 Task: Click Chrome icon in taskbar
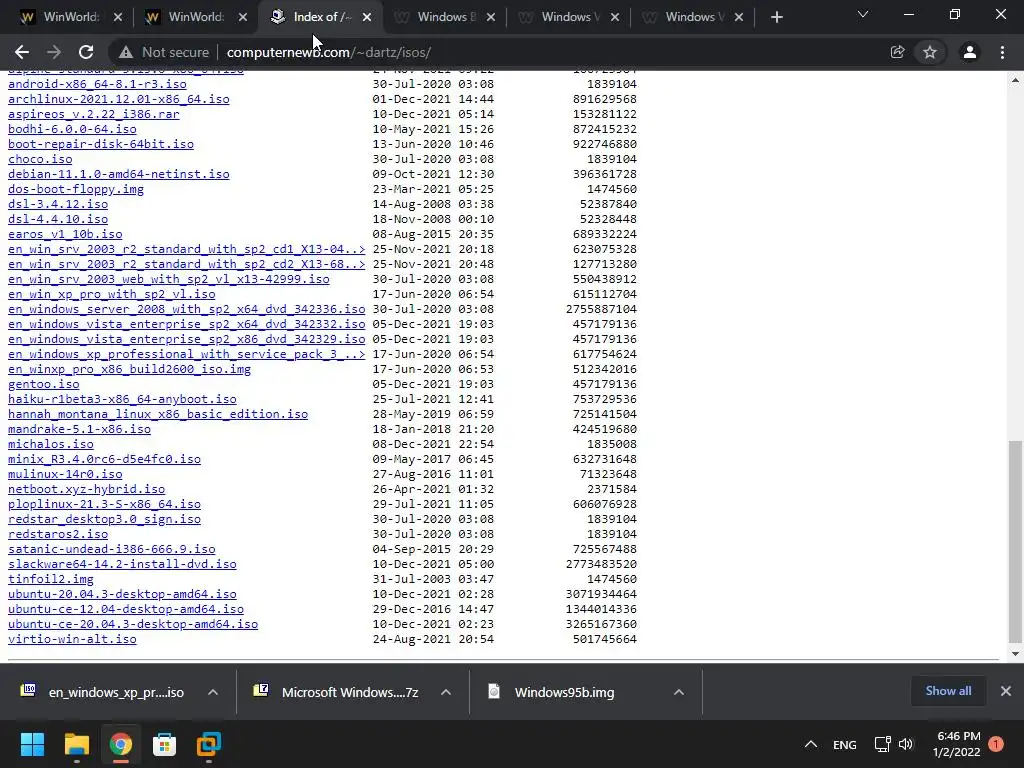tap(120, 744)
